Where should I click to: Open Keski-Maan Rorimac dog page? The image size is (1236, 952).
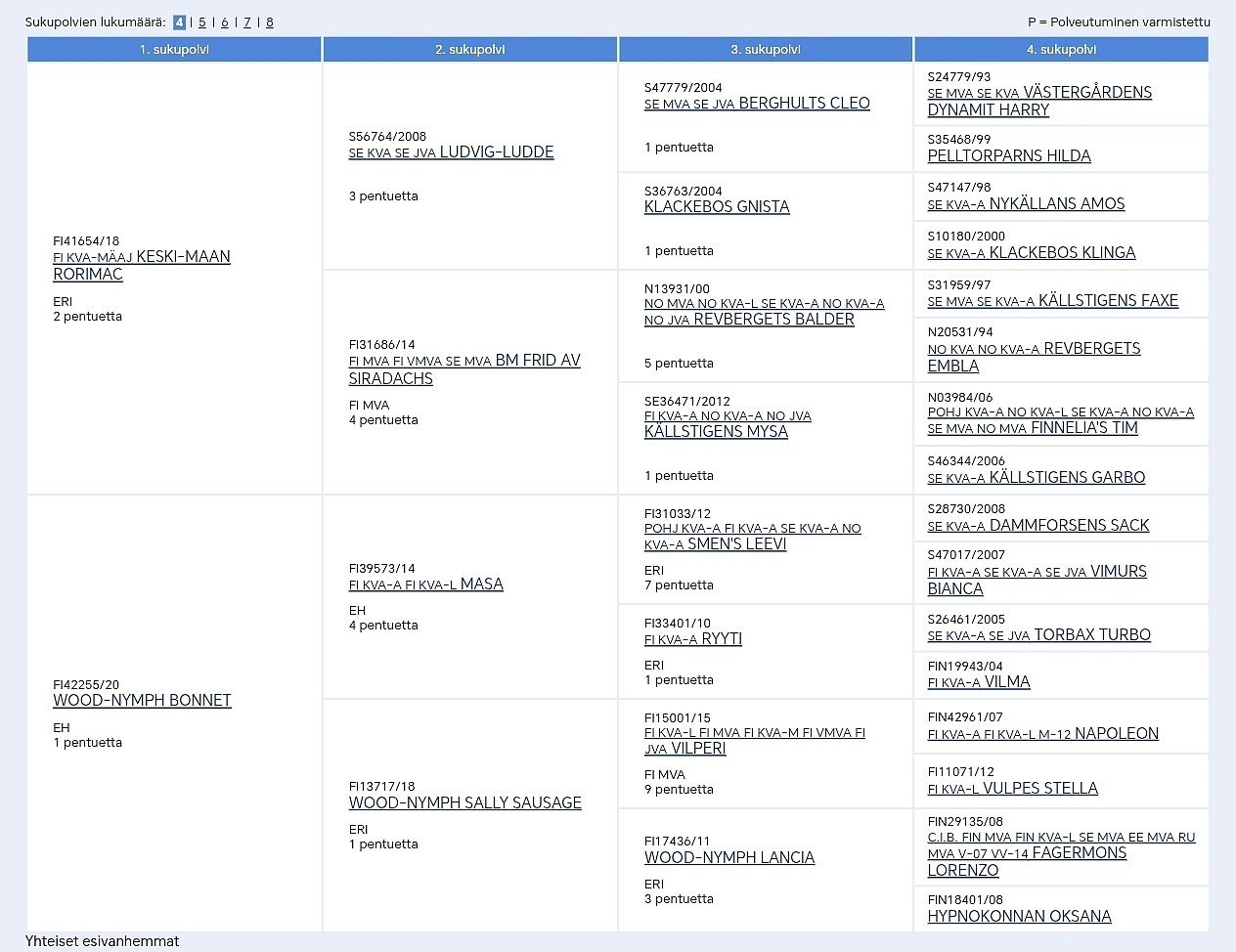[x=142, y=265]
